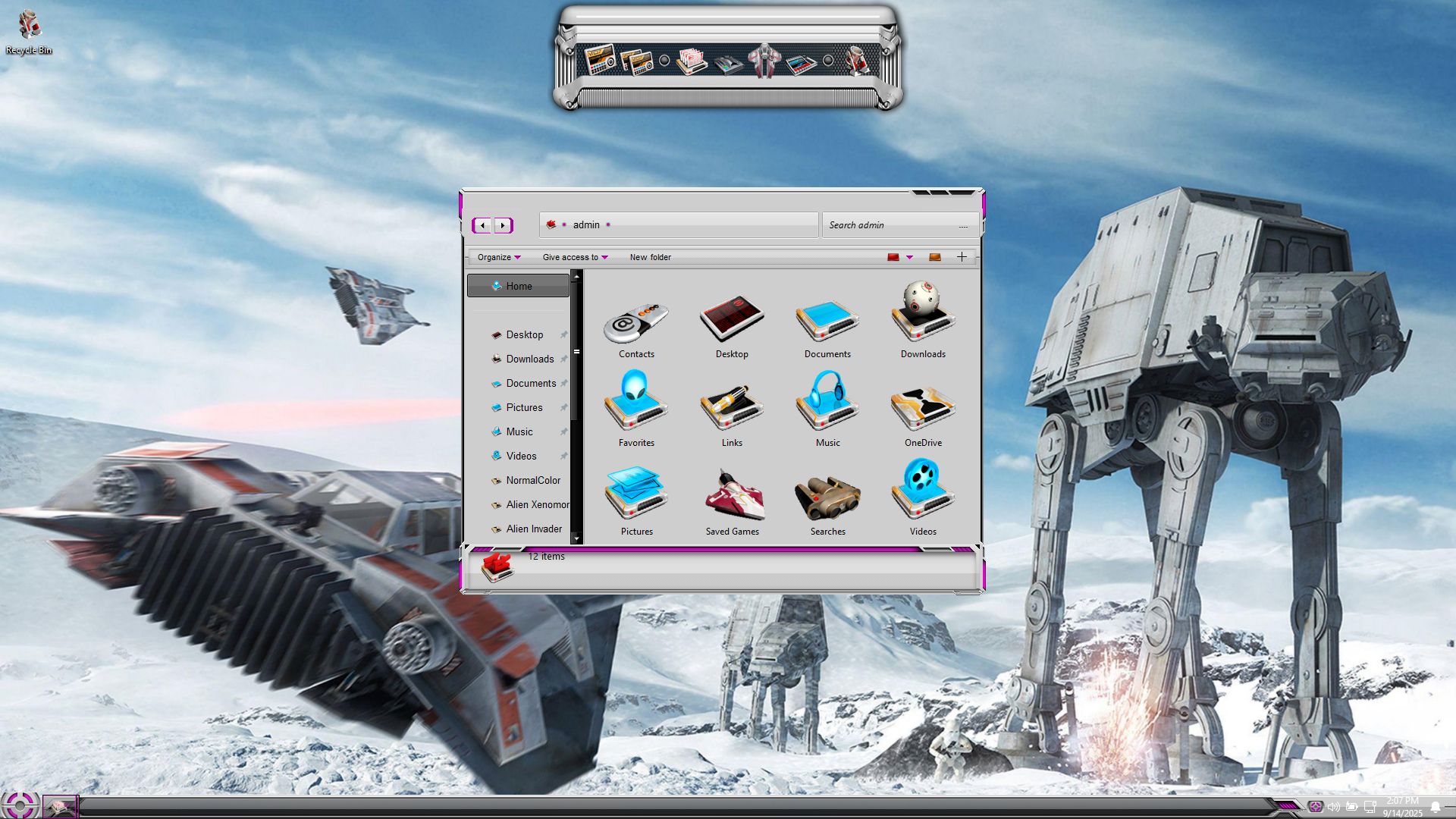Select Pictures in the navigation pane
Image resolution: width=1456 pixels, height=819 pixels.
click(518, 407)
